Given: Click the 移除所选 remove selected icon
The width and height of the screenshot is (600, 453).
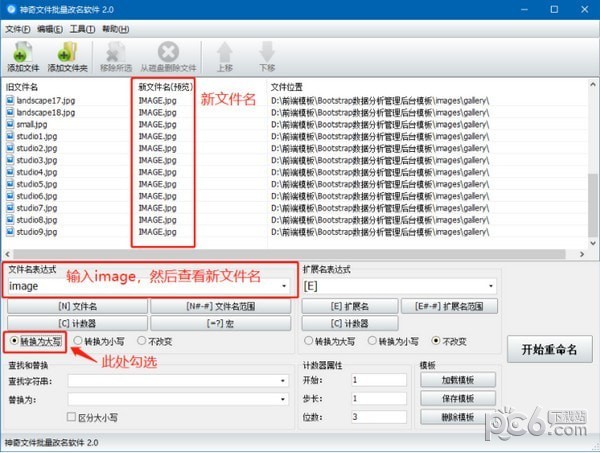Looking at the screenshot, I should (116, 52).
